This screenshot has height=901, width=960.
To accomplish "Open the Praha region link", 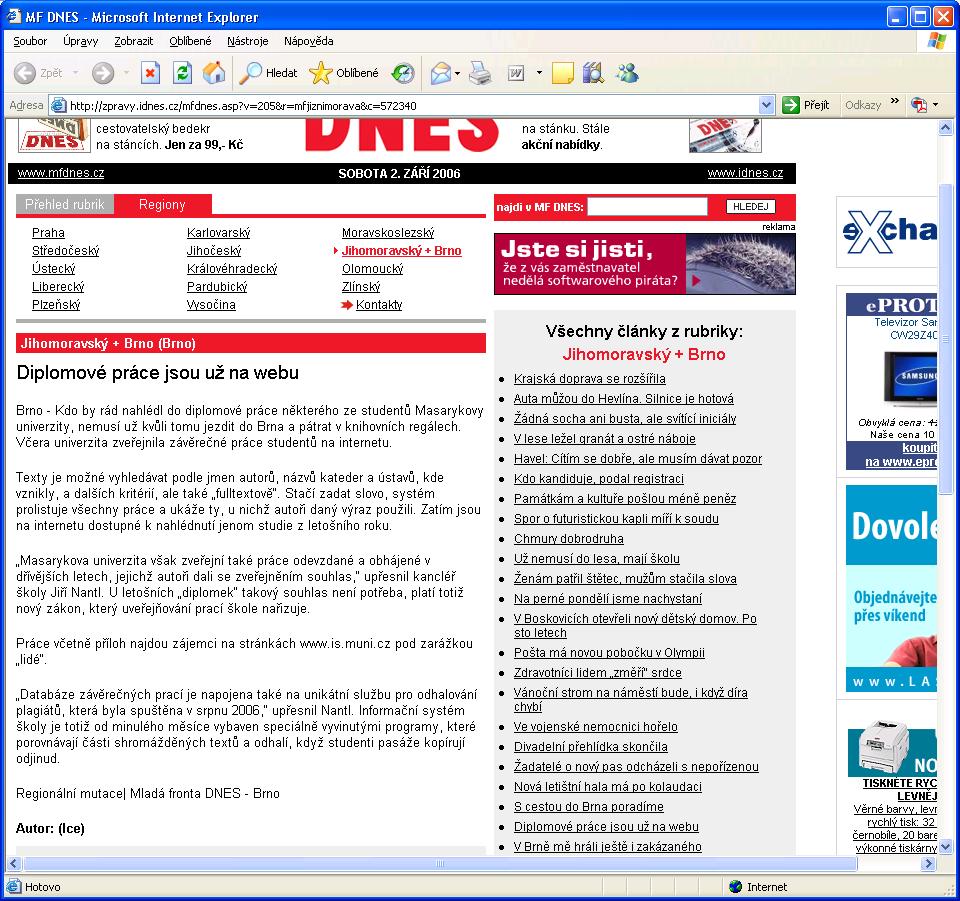I will tap(48, 233).
